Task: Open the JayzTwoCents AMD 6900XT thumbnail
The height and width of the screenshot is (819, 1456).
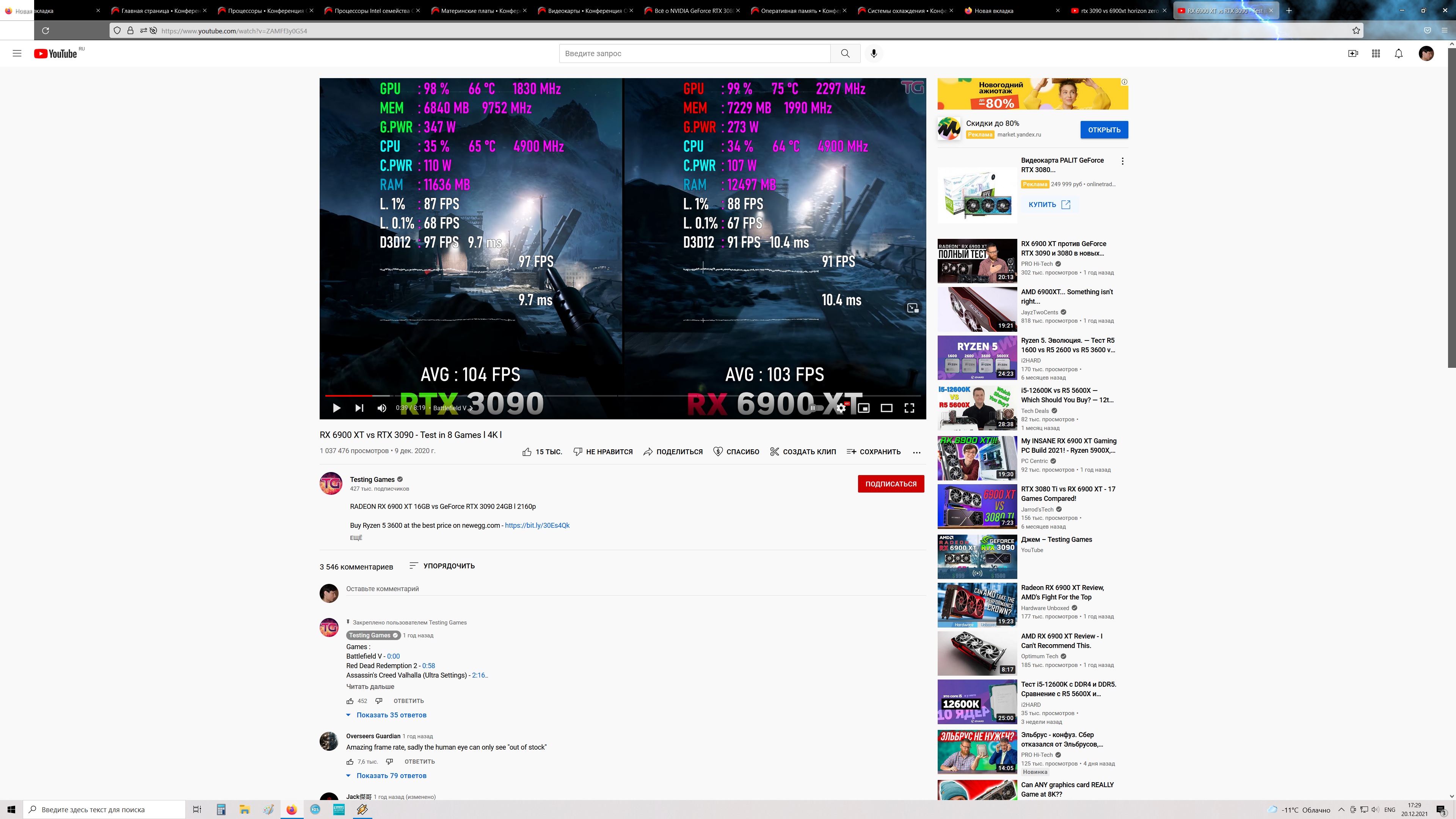Action: point(977,309)
